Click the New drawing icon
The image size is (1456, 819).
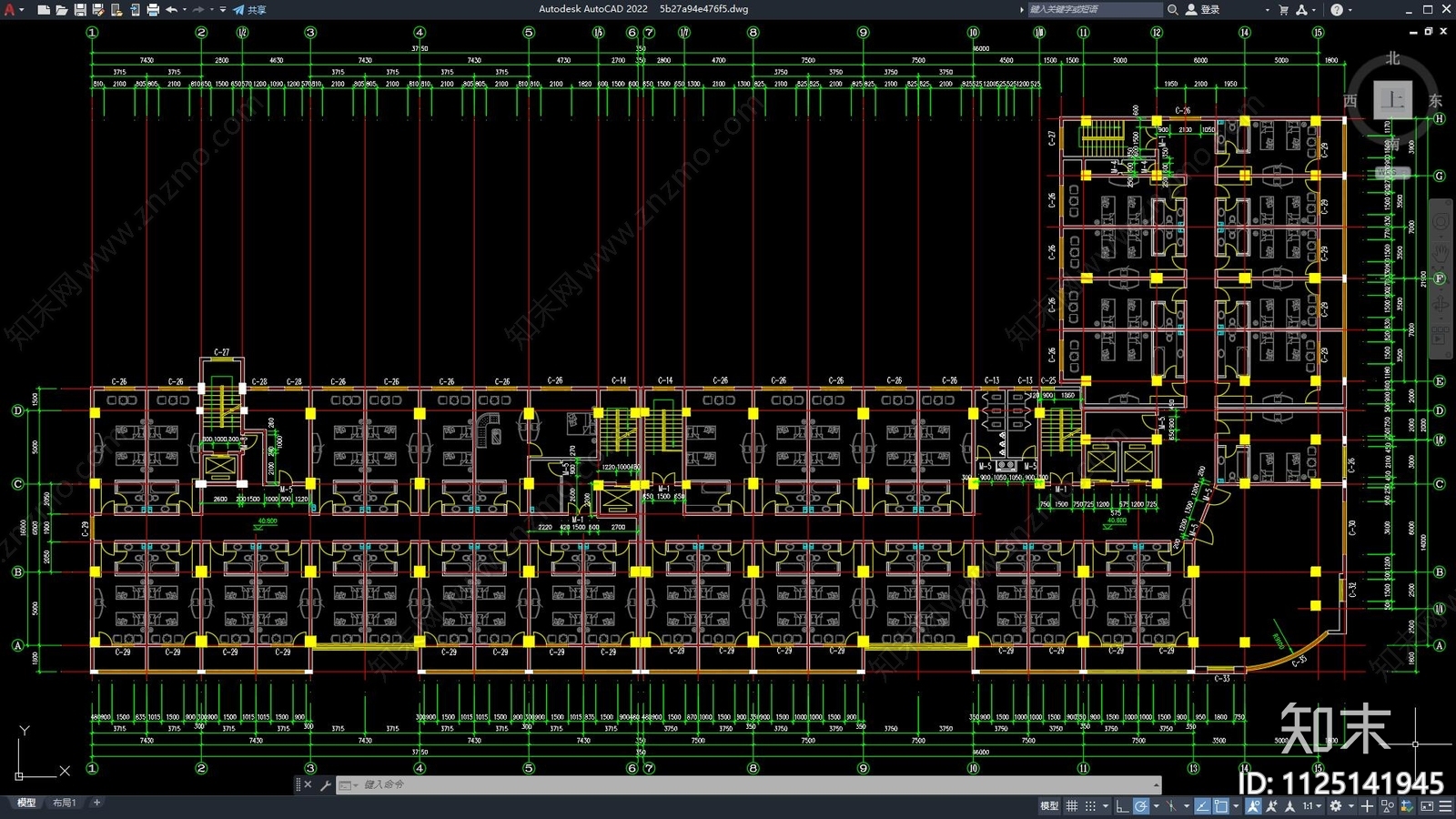[x=43, y=10]
